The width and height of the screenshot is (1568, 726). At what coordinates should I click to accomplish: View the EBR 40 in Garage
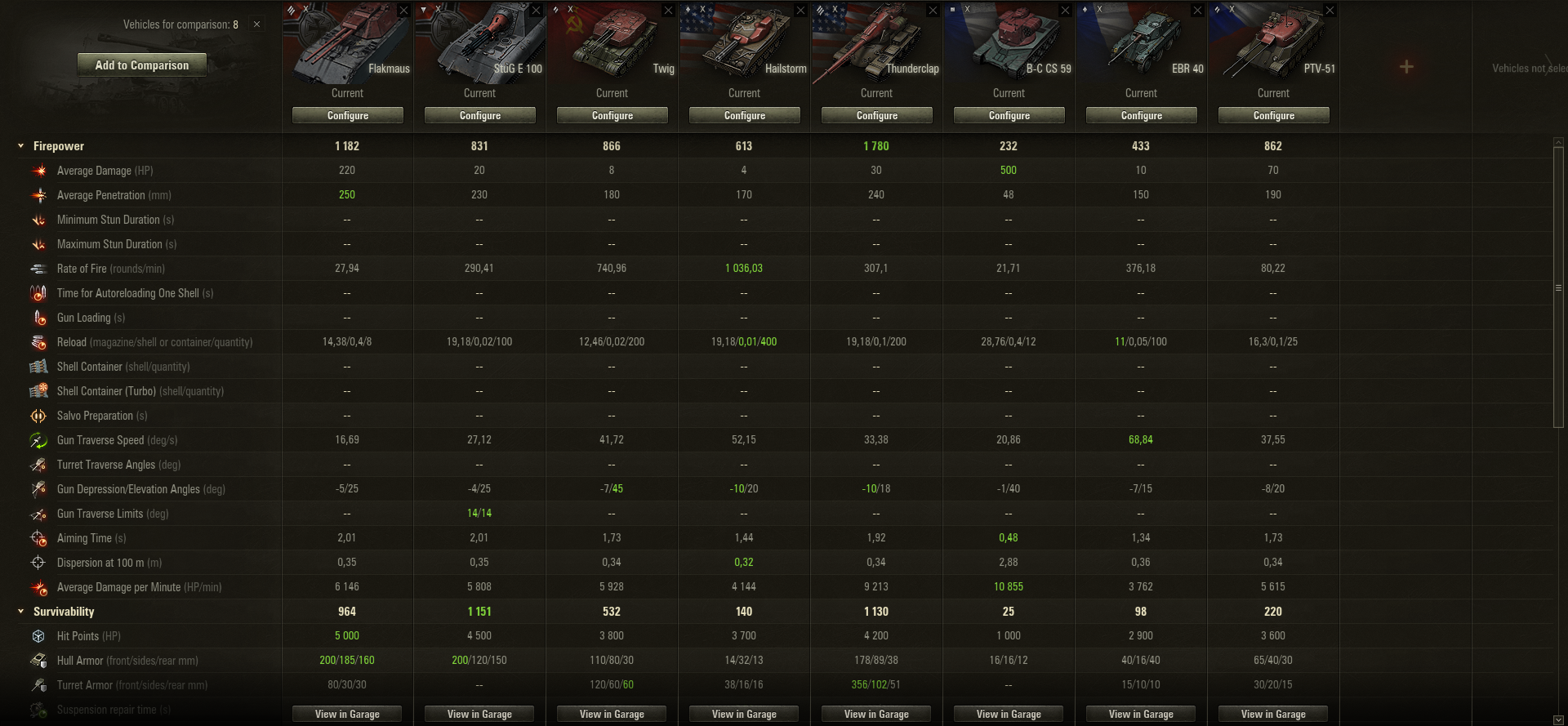1141,715
